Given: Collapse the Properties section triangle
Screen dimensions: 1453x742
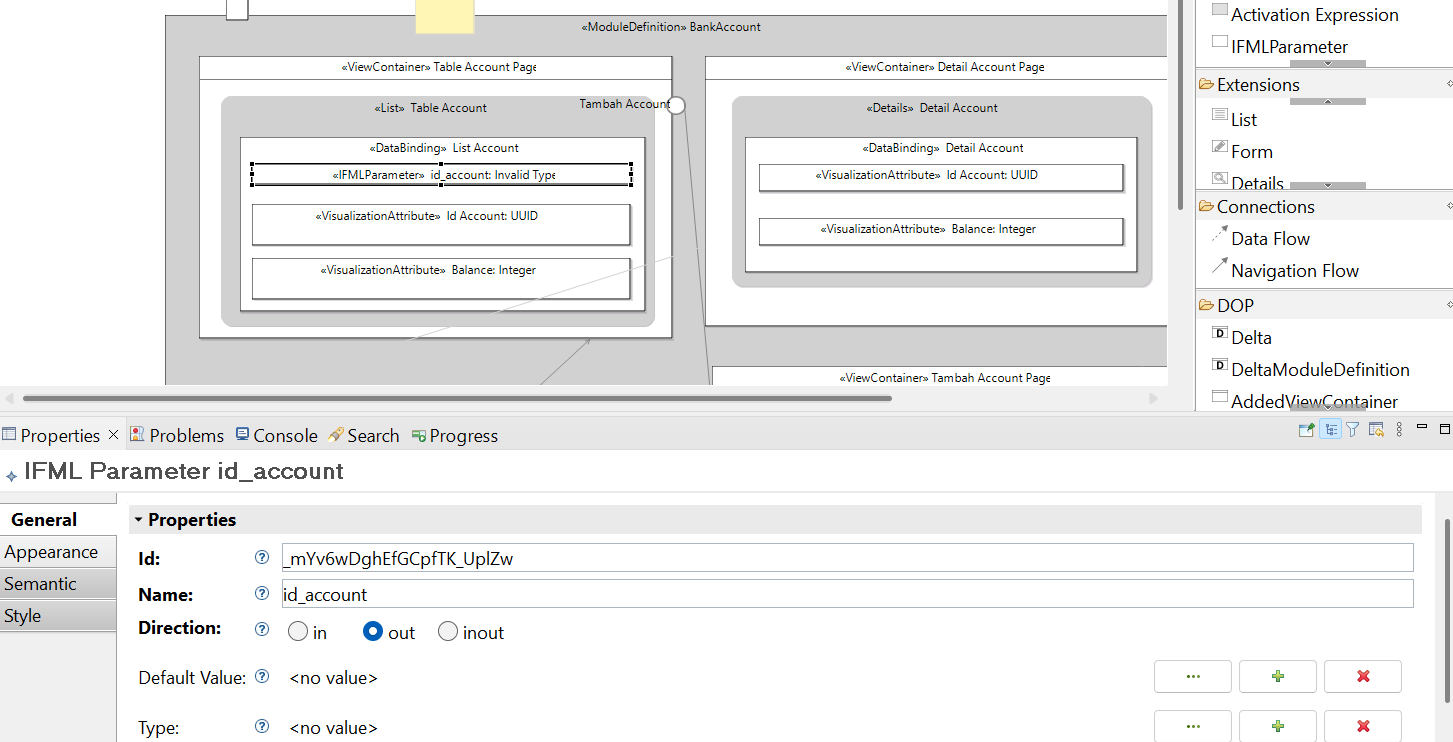Looking at the screenshot, I should pyautogui.click(x=139, y=520).
